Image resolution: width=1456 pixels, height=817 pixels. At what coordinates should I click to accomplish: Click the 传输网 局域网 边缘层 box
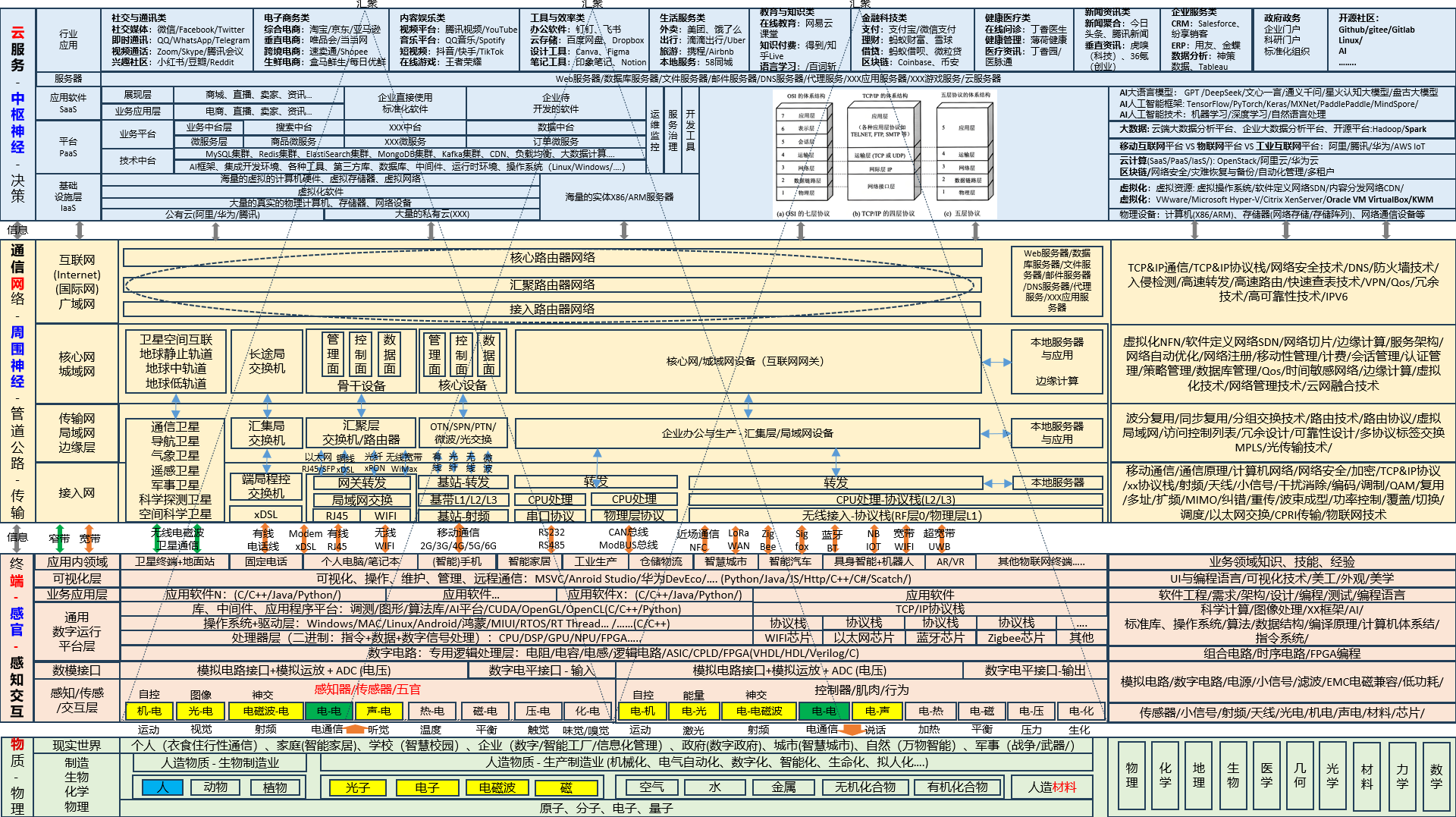[77, 432]
